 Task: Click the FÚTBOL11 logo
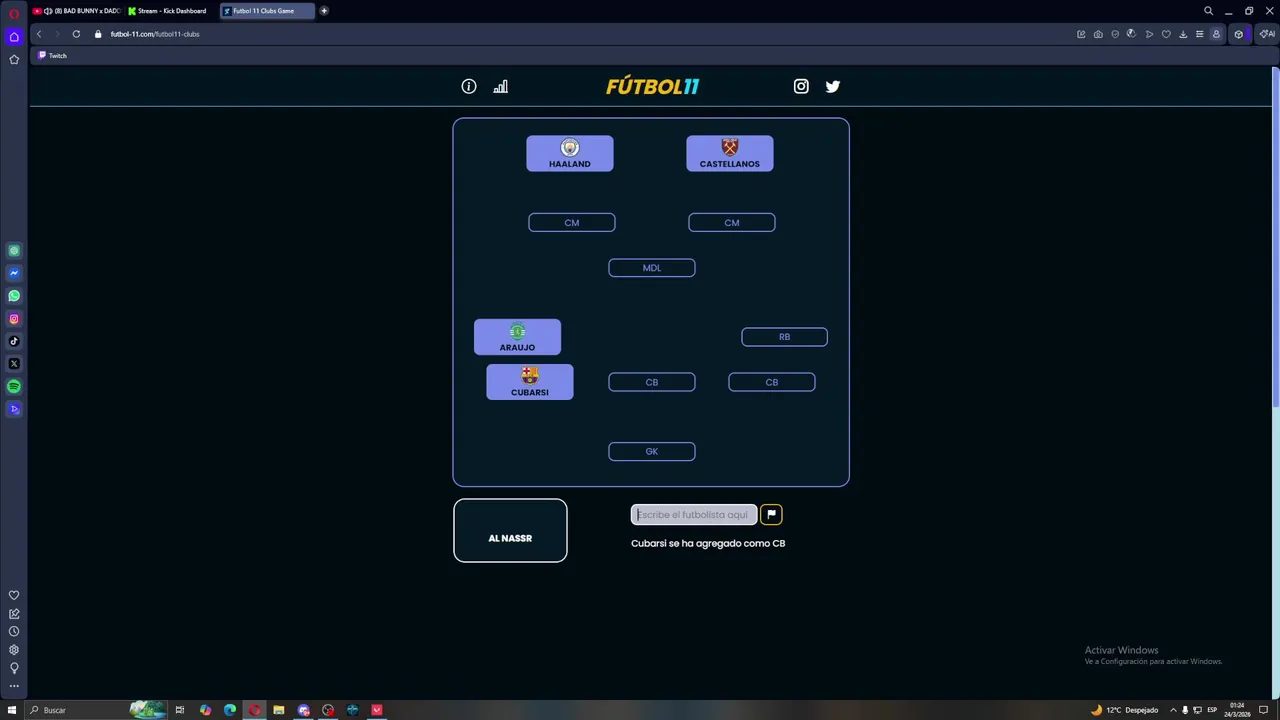[652, 87]
